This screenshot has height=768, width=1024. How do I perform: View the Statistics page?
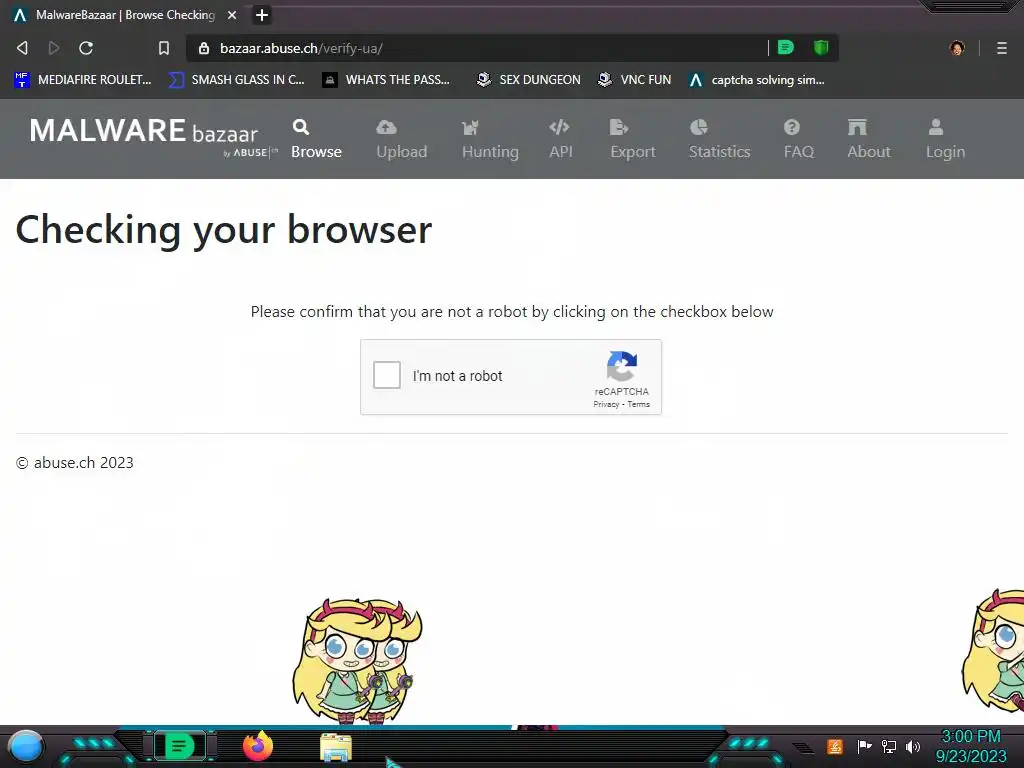click(x=720, y=139)
